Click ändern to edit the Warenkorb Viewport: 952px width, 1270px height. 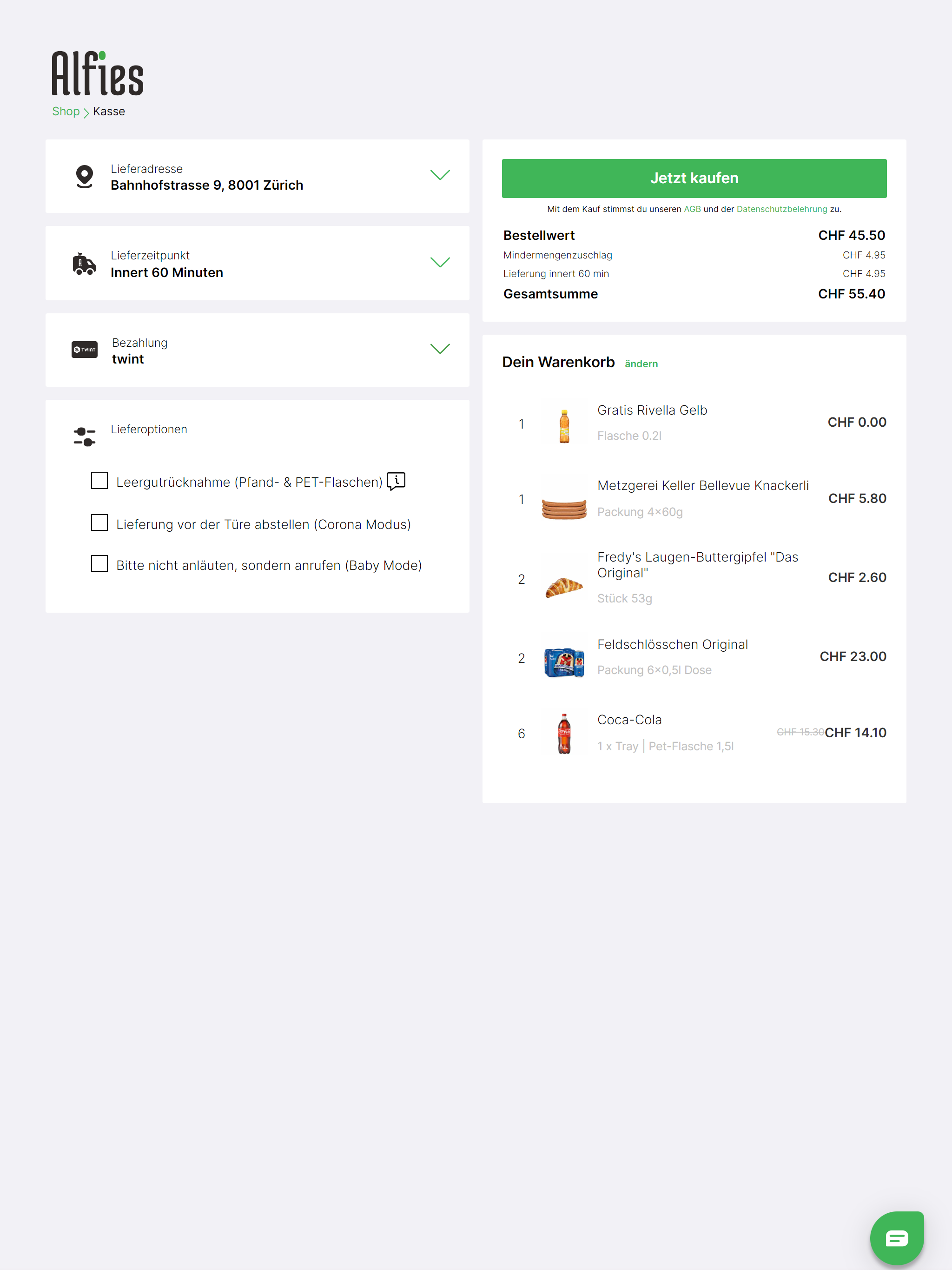pyautogui.click(x=641, y=364)
